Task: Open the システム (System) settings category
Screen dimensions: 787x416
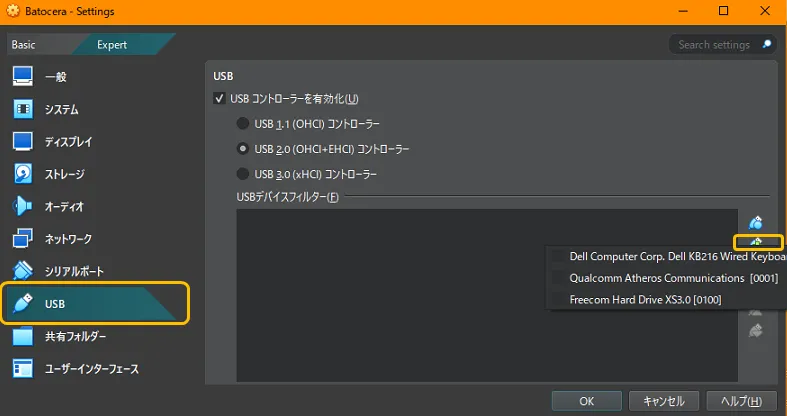Action: click(60, 109)
